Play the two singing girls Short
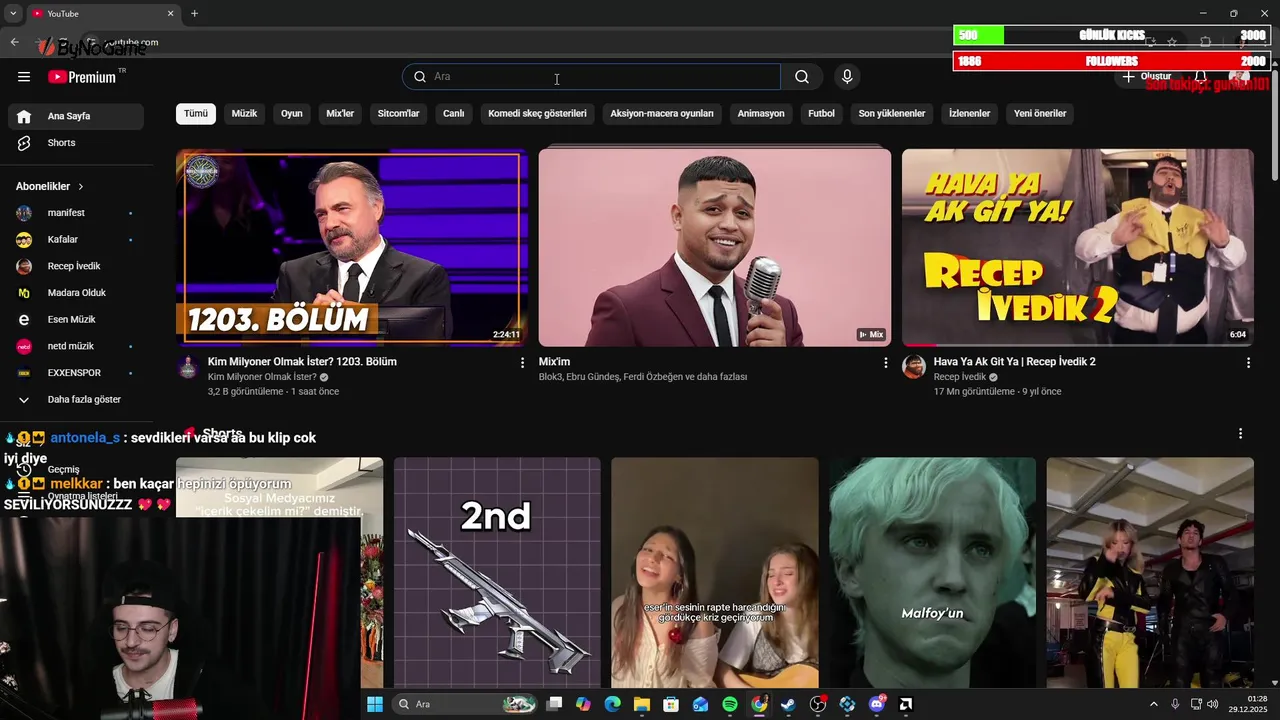 pos(715,573)
